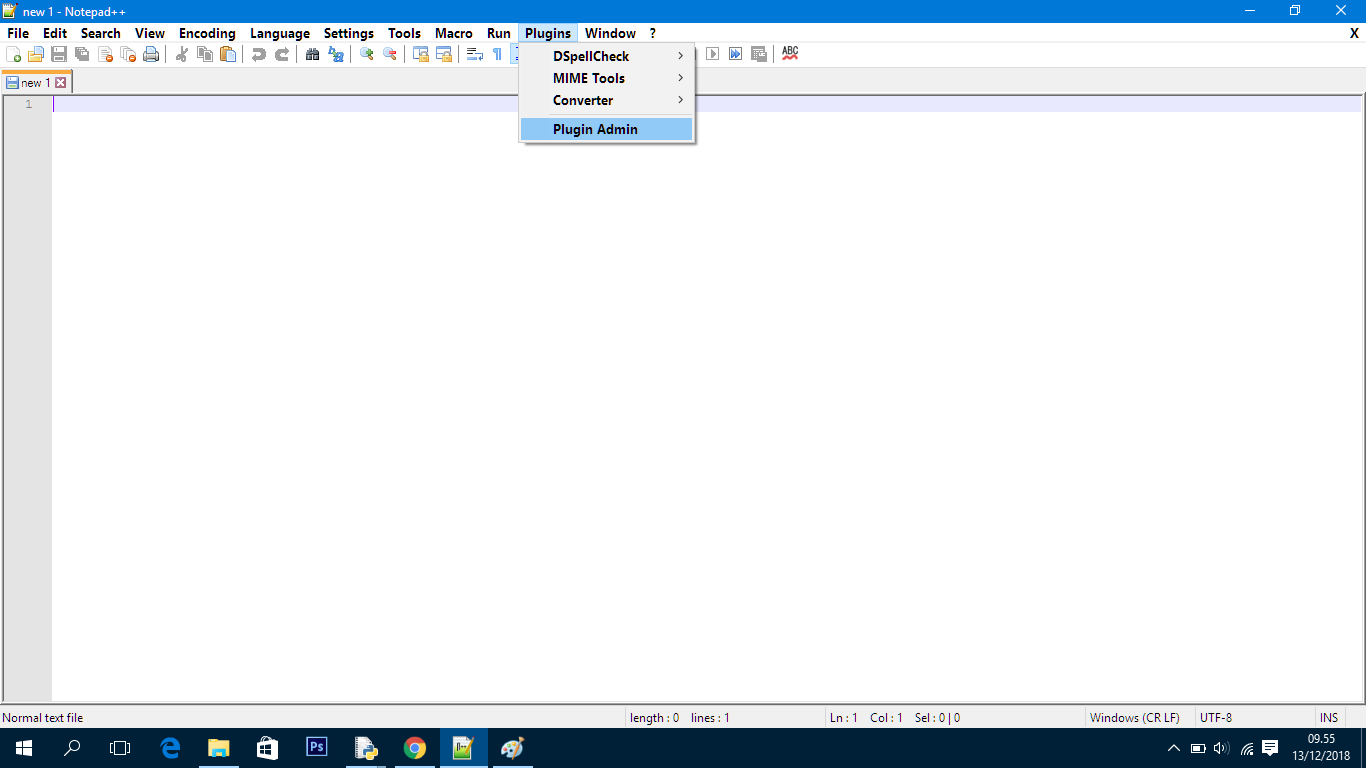1366x768 pixels.
Task: Open the Window menu
Action: point(610,33)
